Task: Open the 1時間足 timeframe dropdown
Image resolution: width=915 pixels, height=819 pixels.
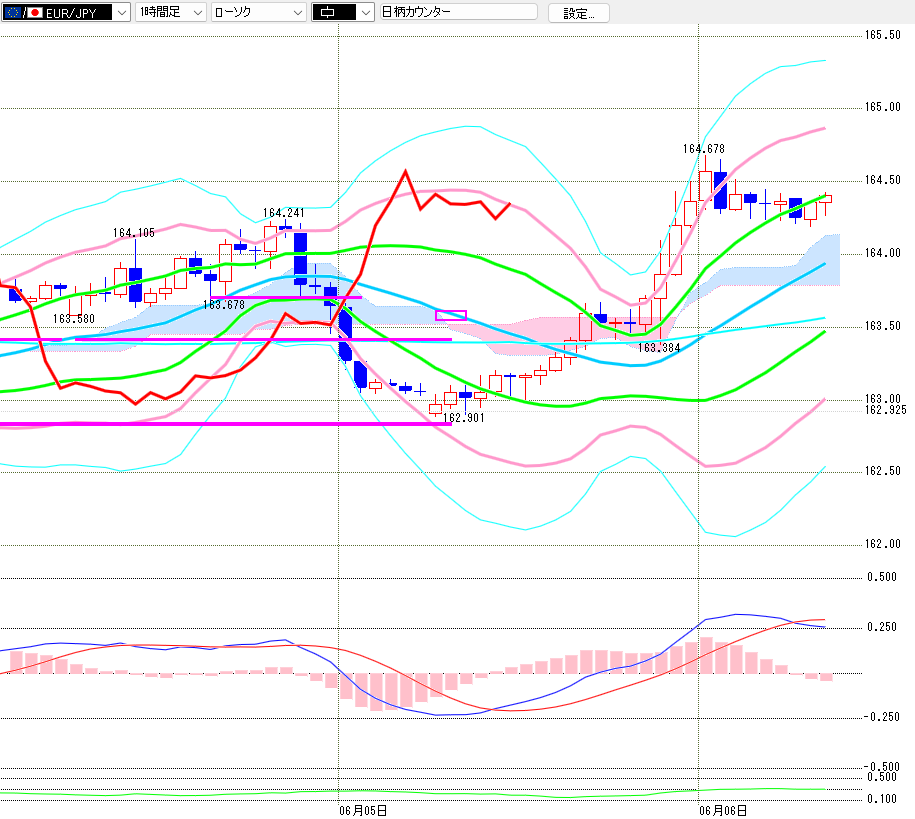Action: click(170, 12)
